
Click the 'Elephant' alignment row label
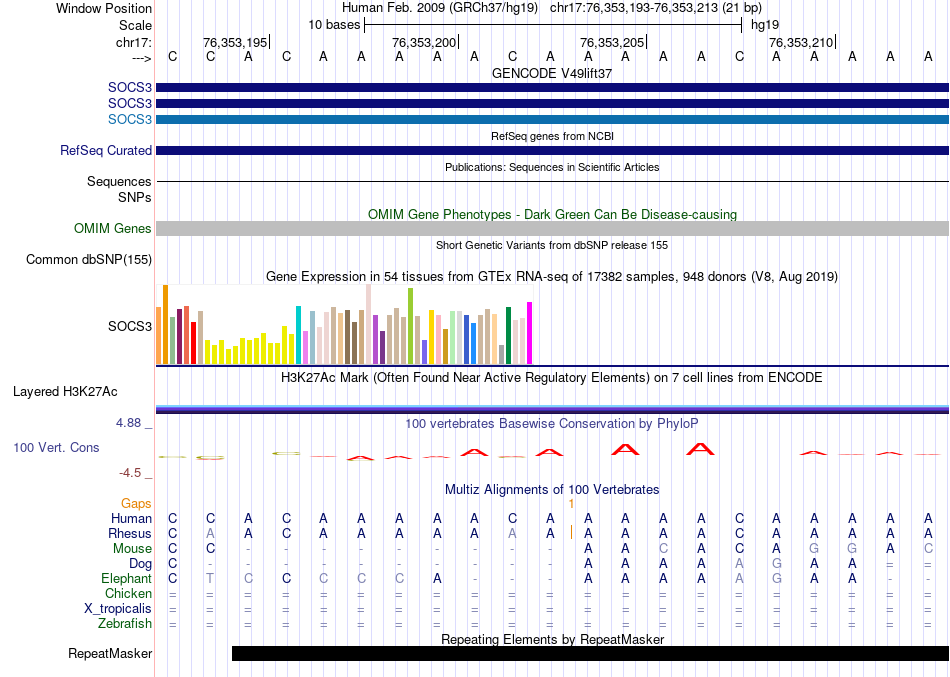click(126, 579)
